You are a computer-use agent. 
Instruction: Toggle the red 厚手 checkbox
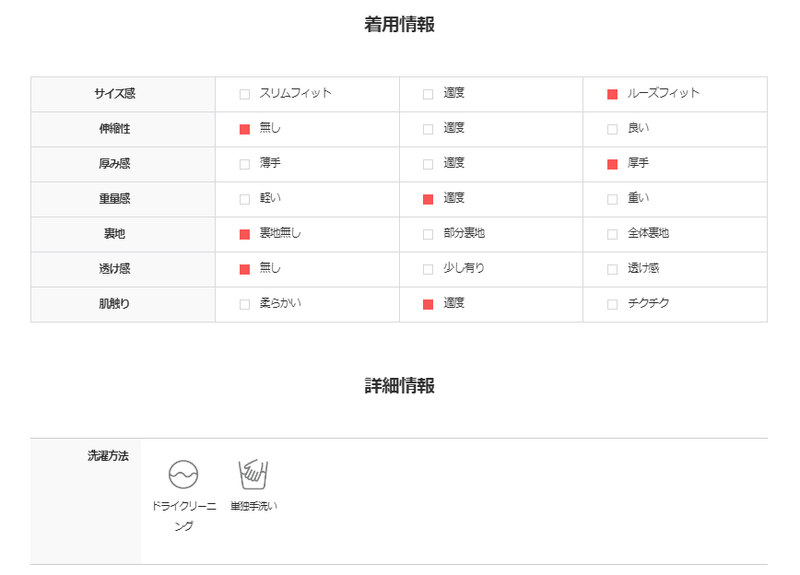612,164
